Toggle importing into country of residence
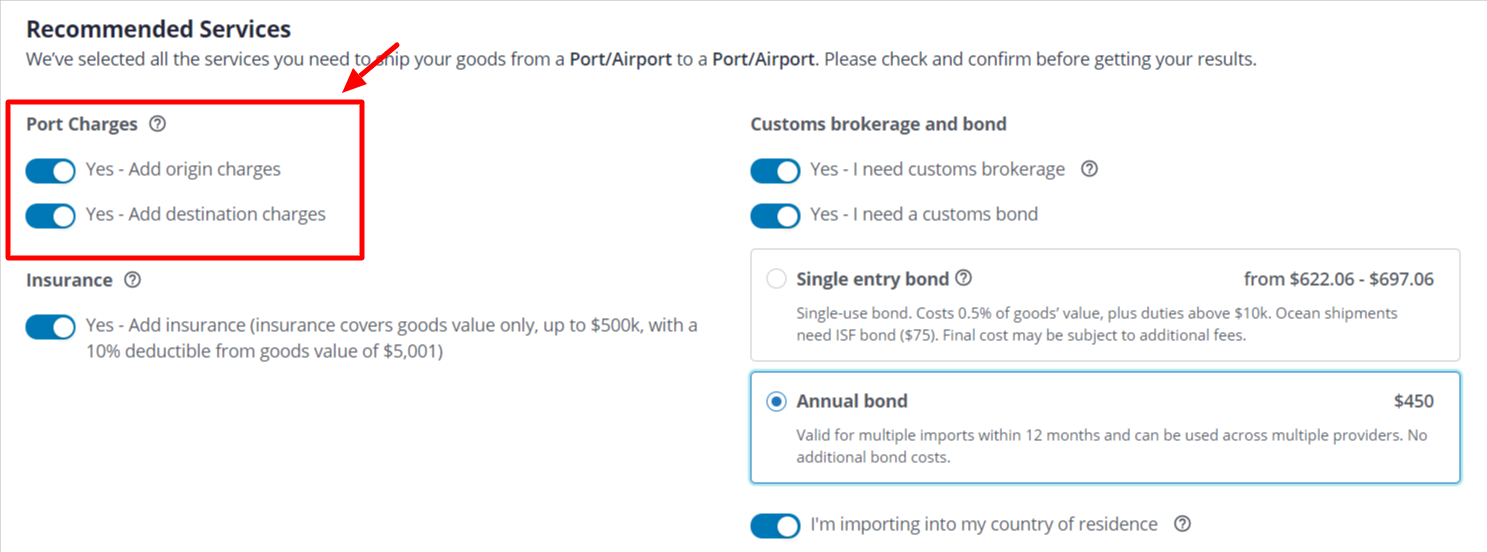 (775, 525)
